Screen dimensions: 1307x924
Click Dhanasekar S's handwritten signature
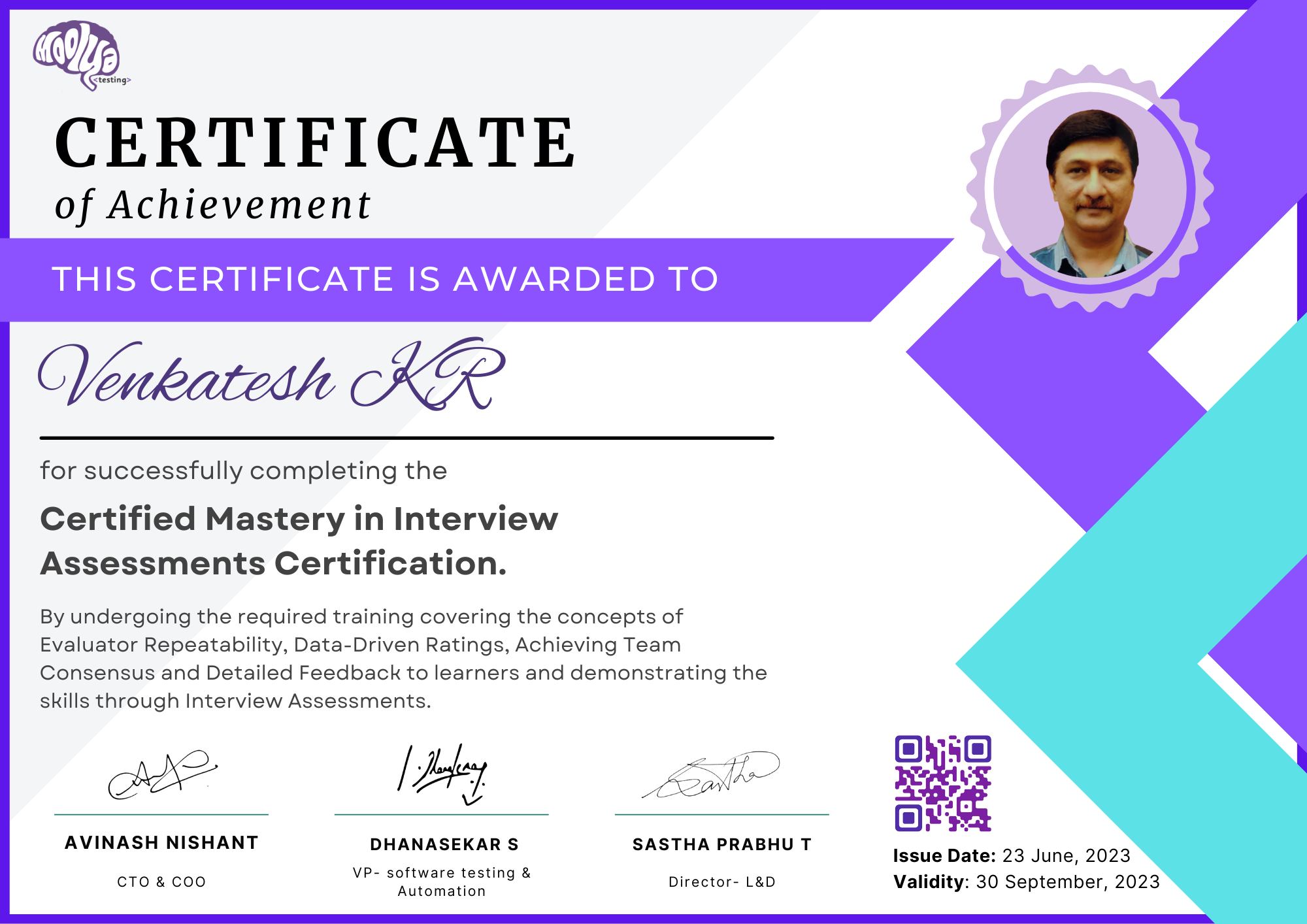click(x=443, y=774)
